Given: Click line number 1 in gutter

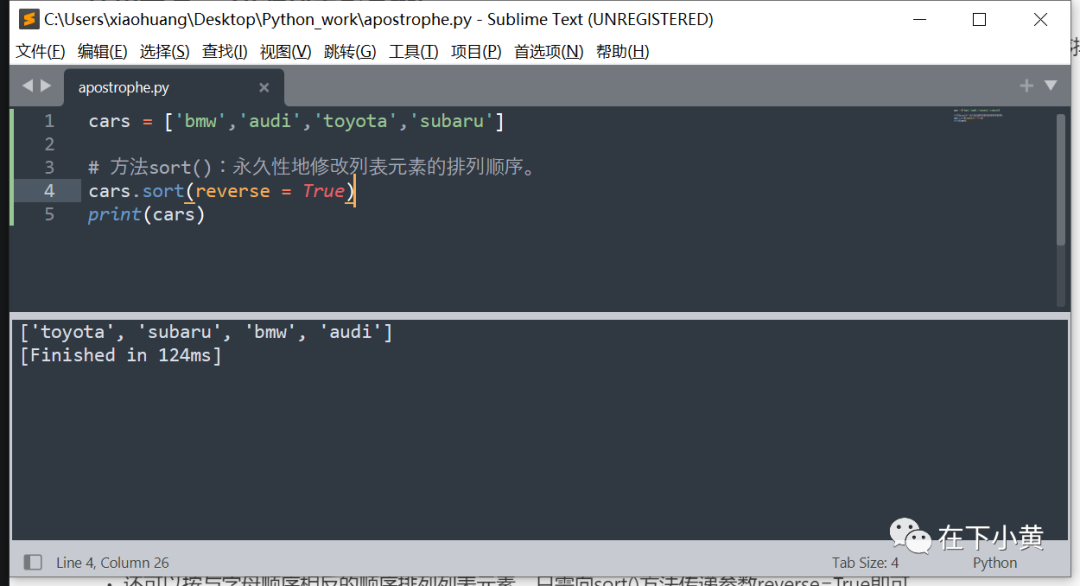Looking at the screenshot, I should (49, 121).
